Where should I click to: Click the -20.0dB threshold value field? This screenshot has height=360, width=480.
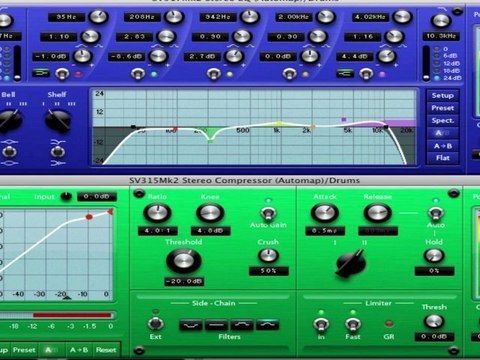[184, 281]
